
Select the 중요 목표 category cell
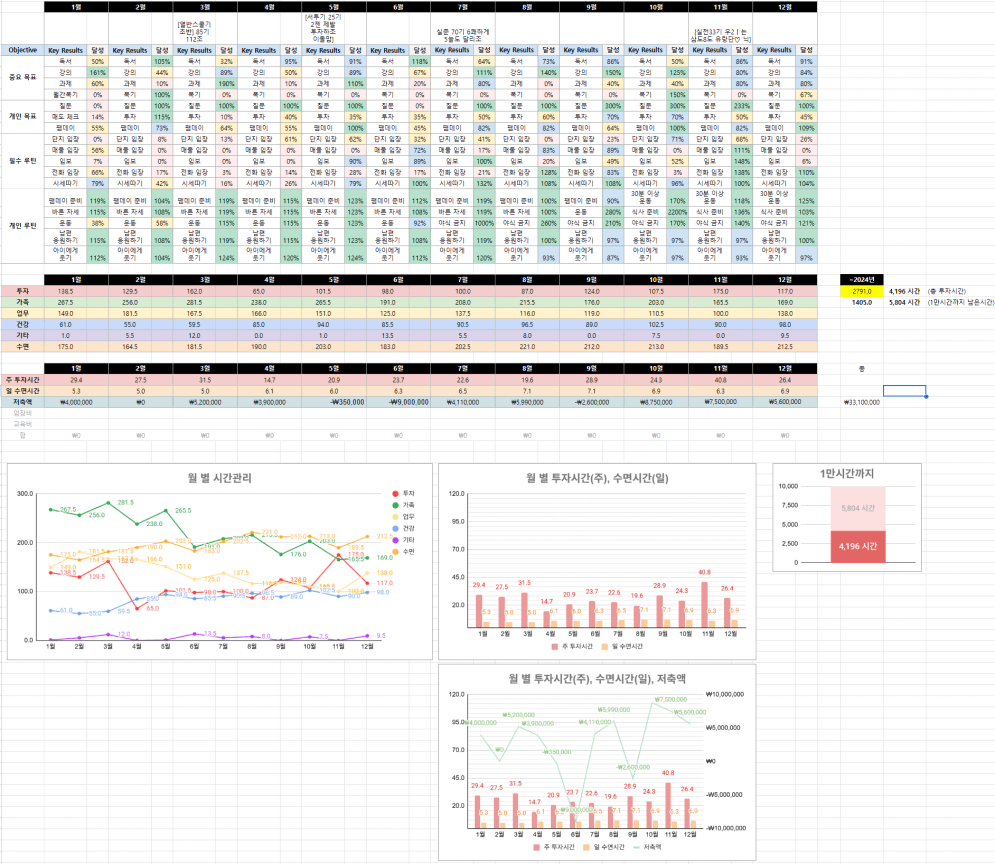click(x=21, y=76)
